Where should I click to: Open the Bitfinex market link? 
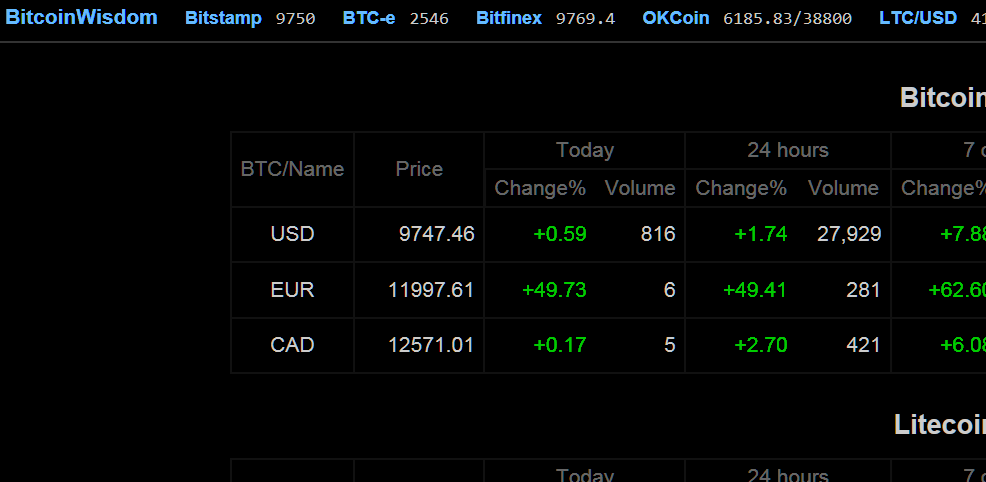pos(509,18)
